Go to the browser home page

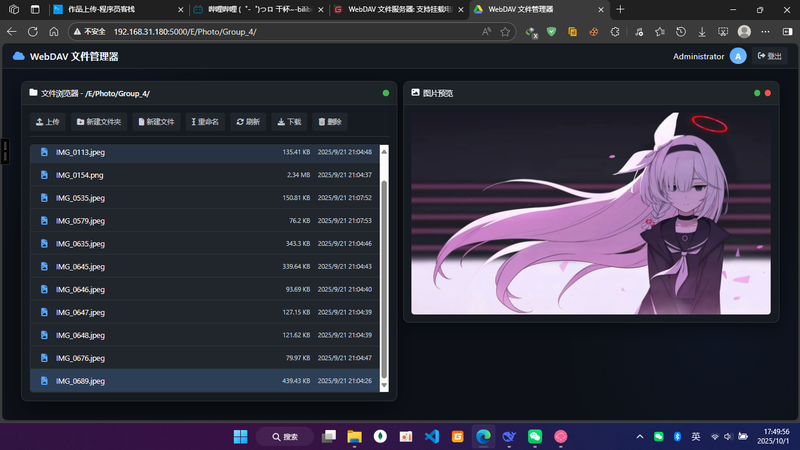click(54, 32)
